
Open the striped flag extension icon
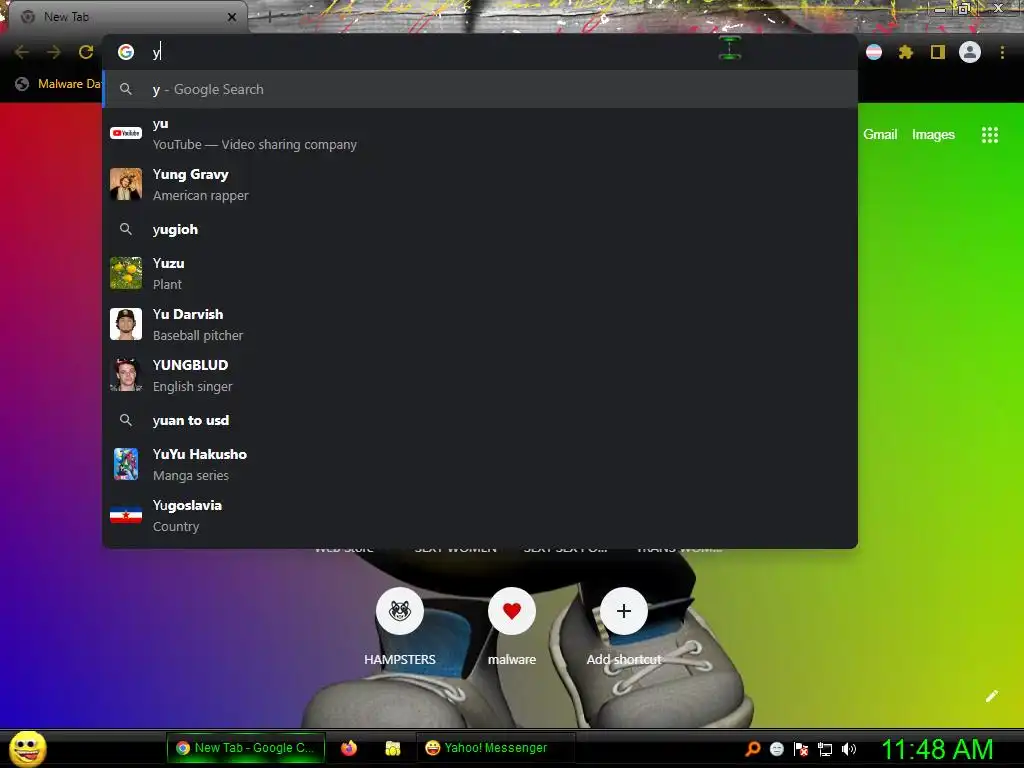[x=874, y=52]
